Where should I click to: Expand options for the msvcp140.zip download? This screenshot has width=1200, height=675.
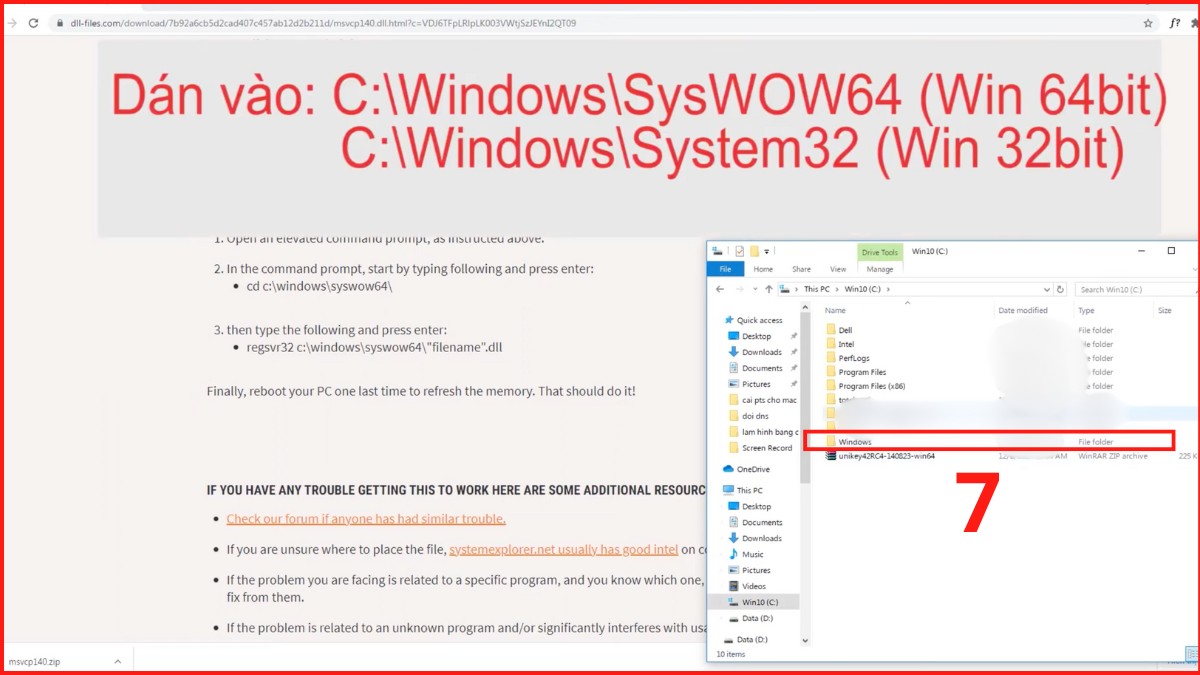point(117,661)
